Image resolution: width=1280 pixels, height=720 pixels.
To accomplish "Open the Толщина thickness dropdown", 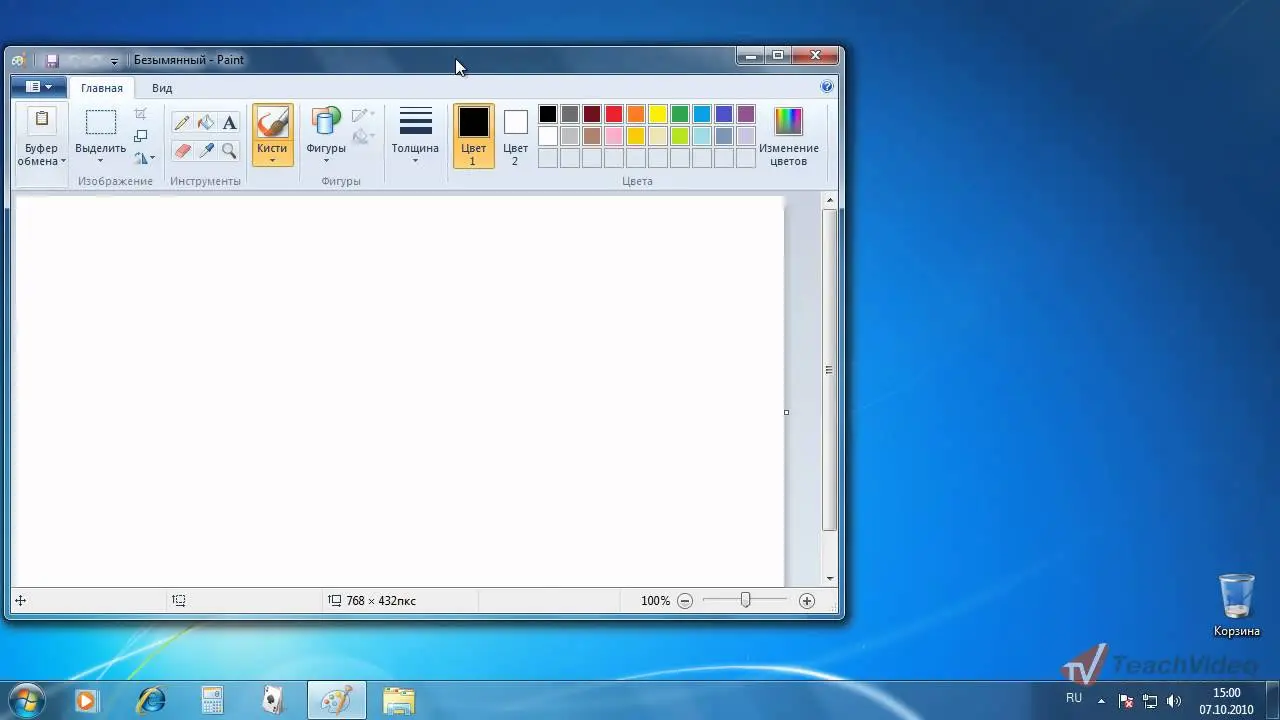I will click(x=415, y=136).
